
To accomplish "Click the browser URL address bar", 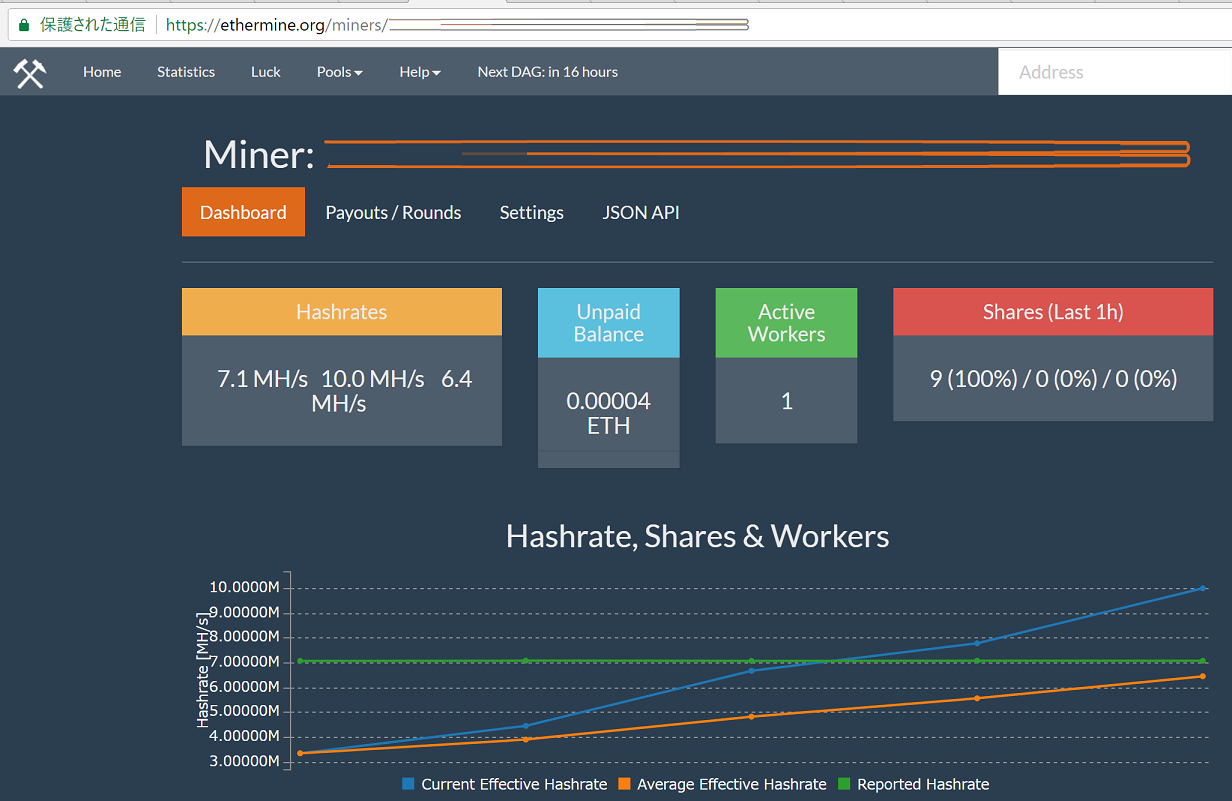I will pyautogui.click(x=600, y=25).
